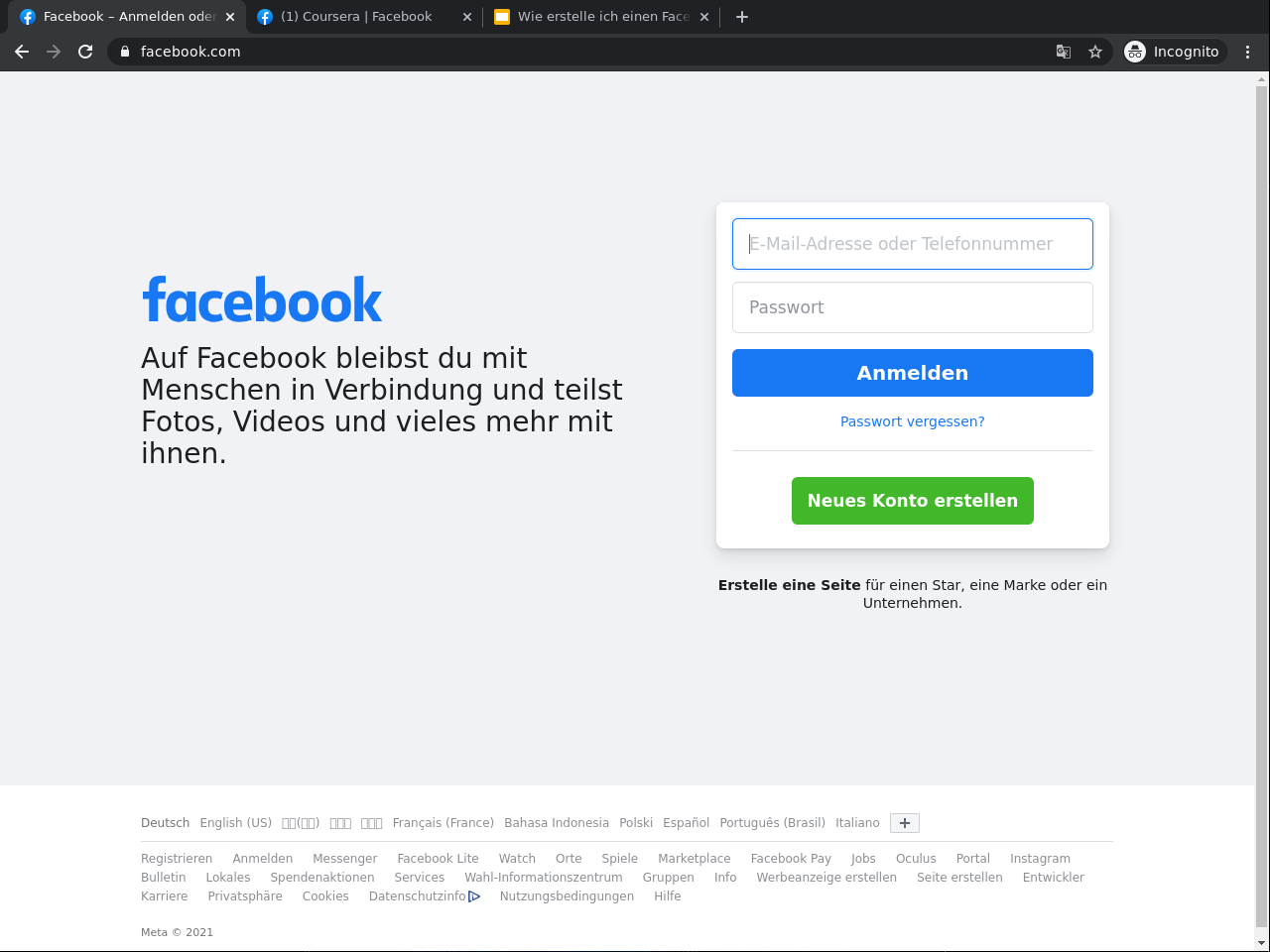This screenshot has height=952, width=1270.
Task: Open the Chrome three-dot menu
Action: click(x=1248, y=52)
